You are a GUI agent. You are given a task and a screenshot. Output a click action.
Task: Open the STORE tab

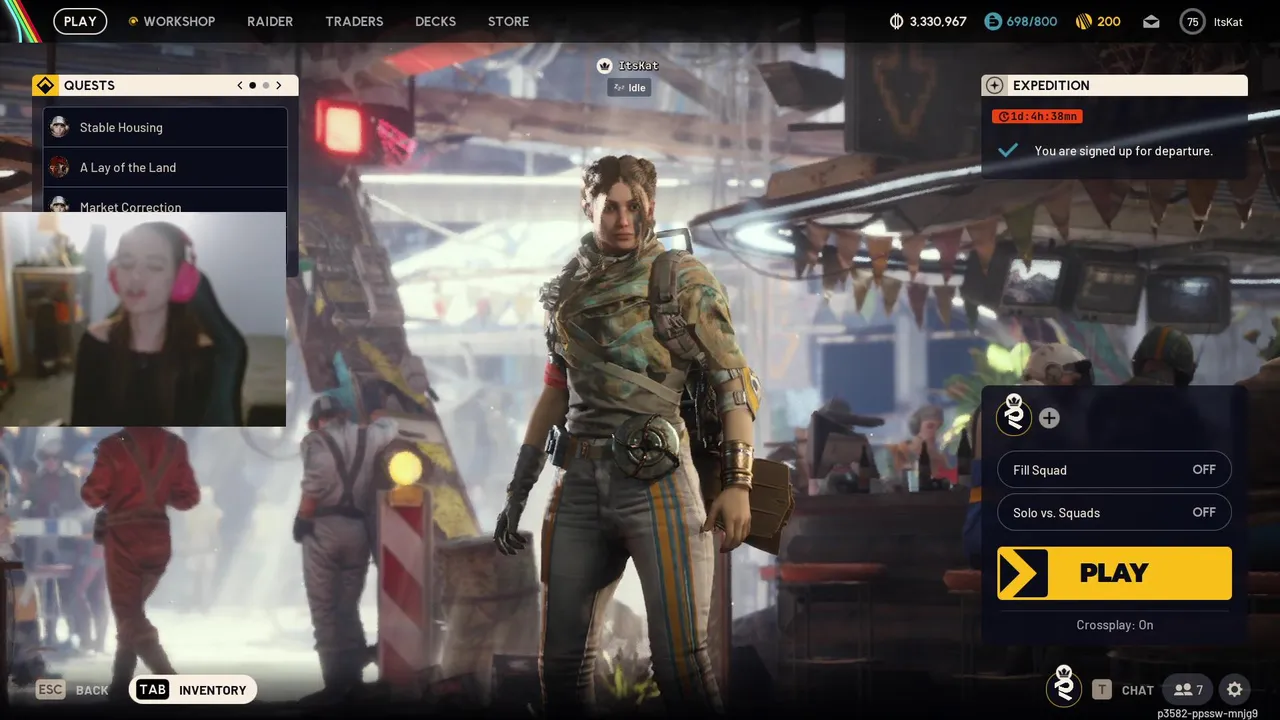point(508,21)
